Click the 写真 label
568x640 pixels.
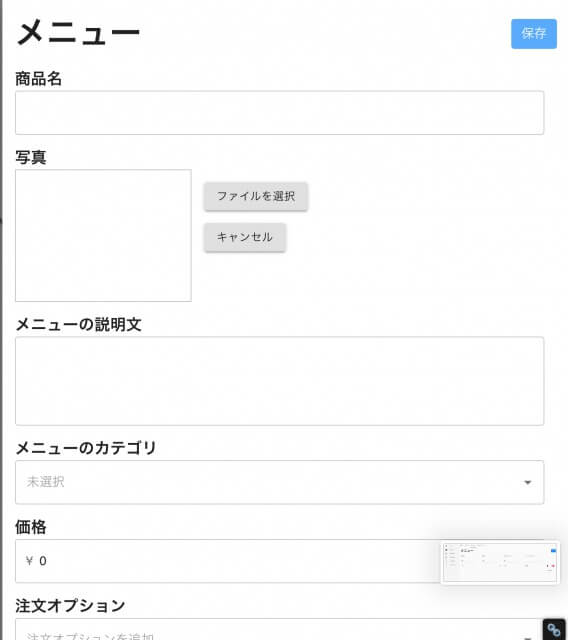click(31, 158)
